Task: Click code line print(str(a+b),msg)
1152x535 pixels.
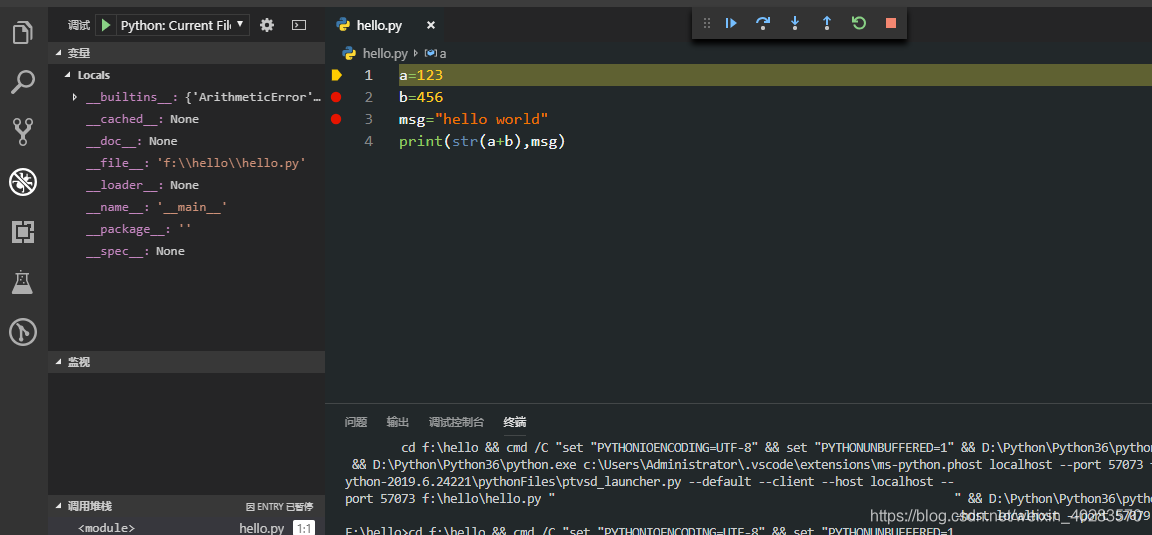Action: click(482, 141)
